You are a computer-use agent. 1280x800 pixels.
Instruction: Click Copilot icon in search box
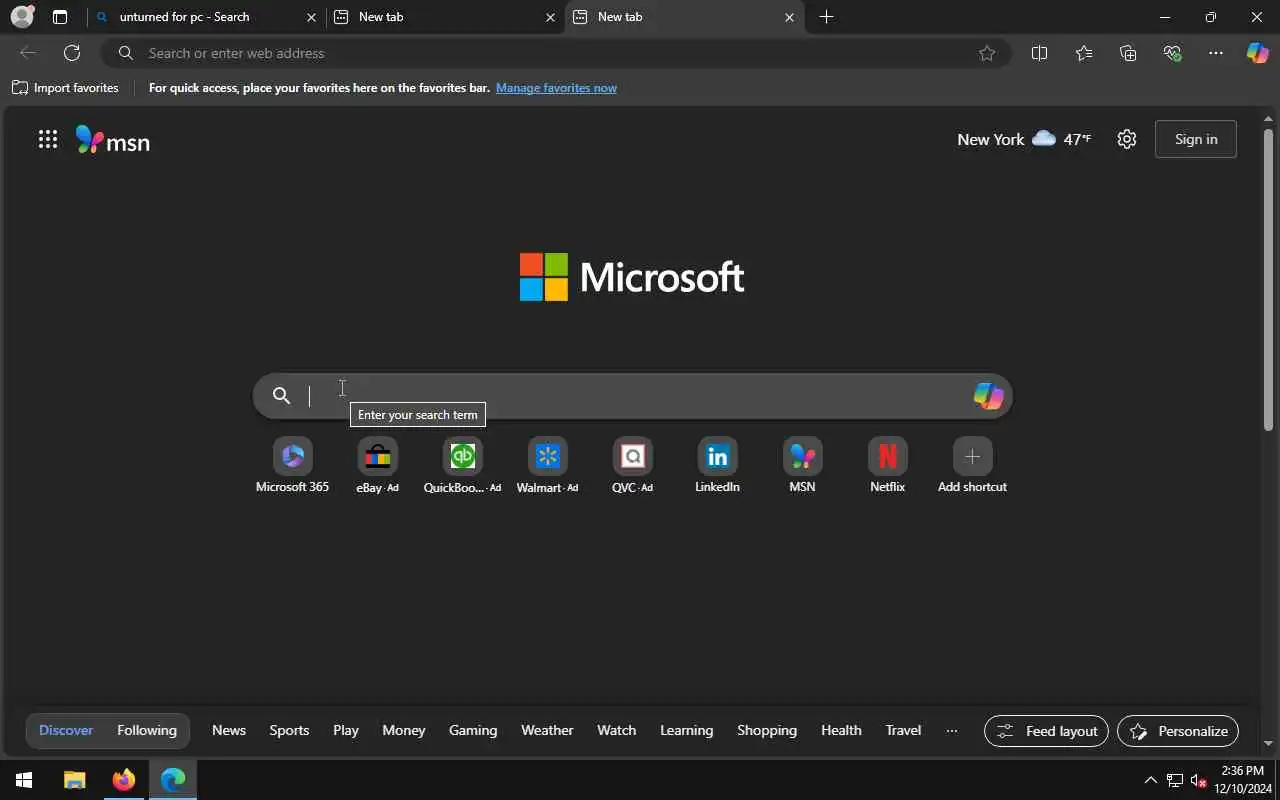click(x=988, y=396)
